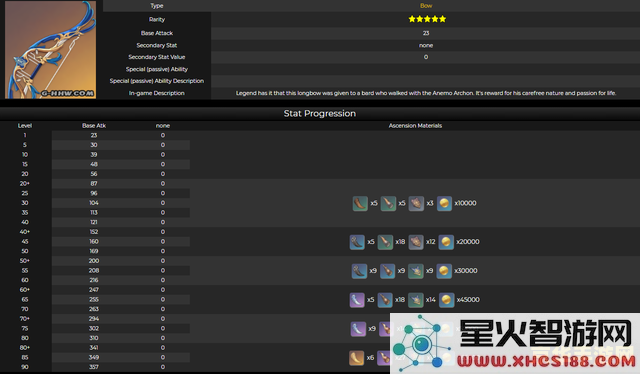Select the golden tooth icon marked x6

pos(356,358)
